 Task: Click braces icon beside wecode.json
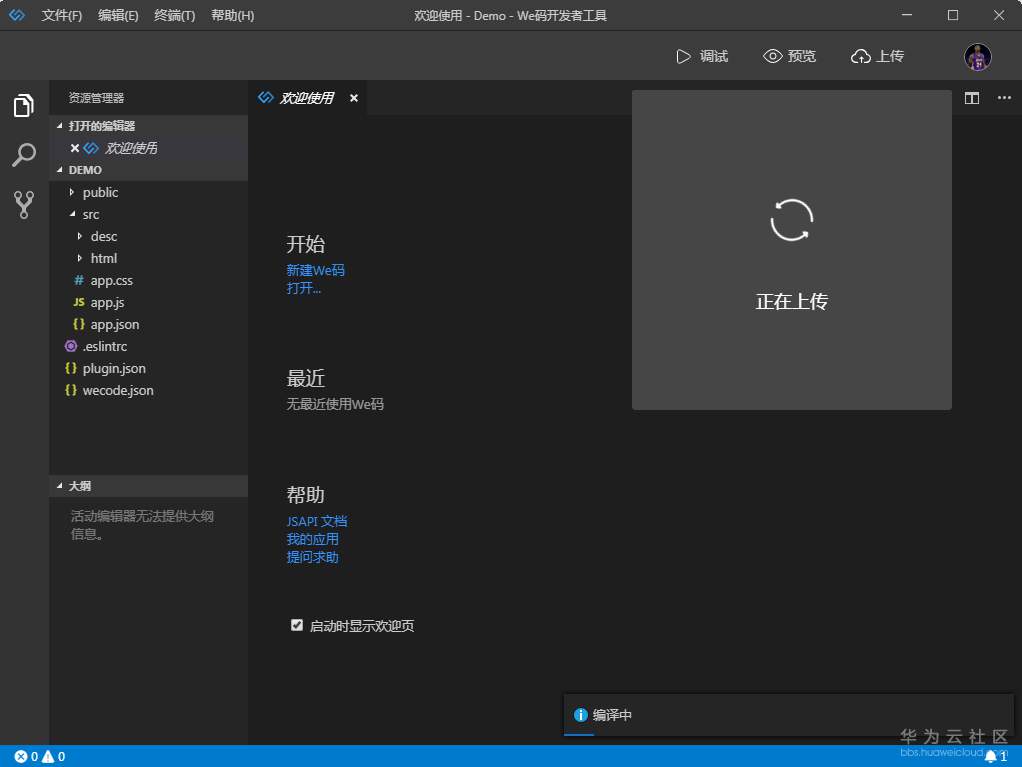[71, 390]
